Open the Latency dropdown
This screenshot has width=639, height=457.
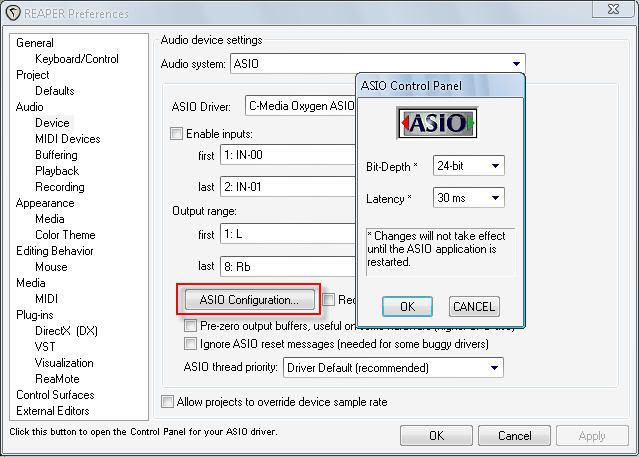click(x=469, y=198)
